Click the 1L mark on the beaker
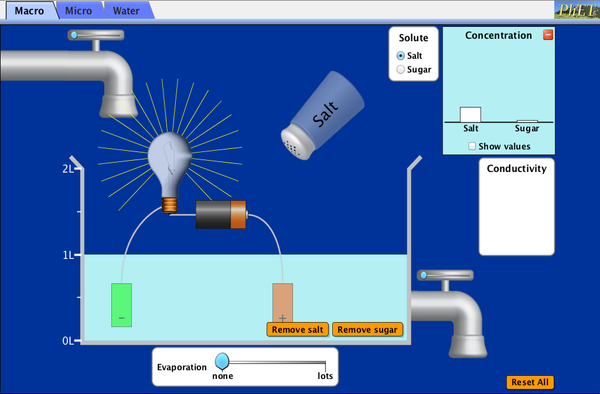The image size is (600, 394). click(68, 255)
